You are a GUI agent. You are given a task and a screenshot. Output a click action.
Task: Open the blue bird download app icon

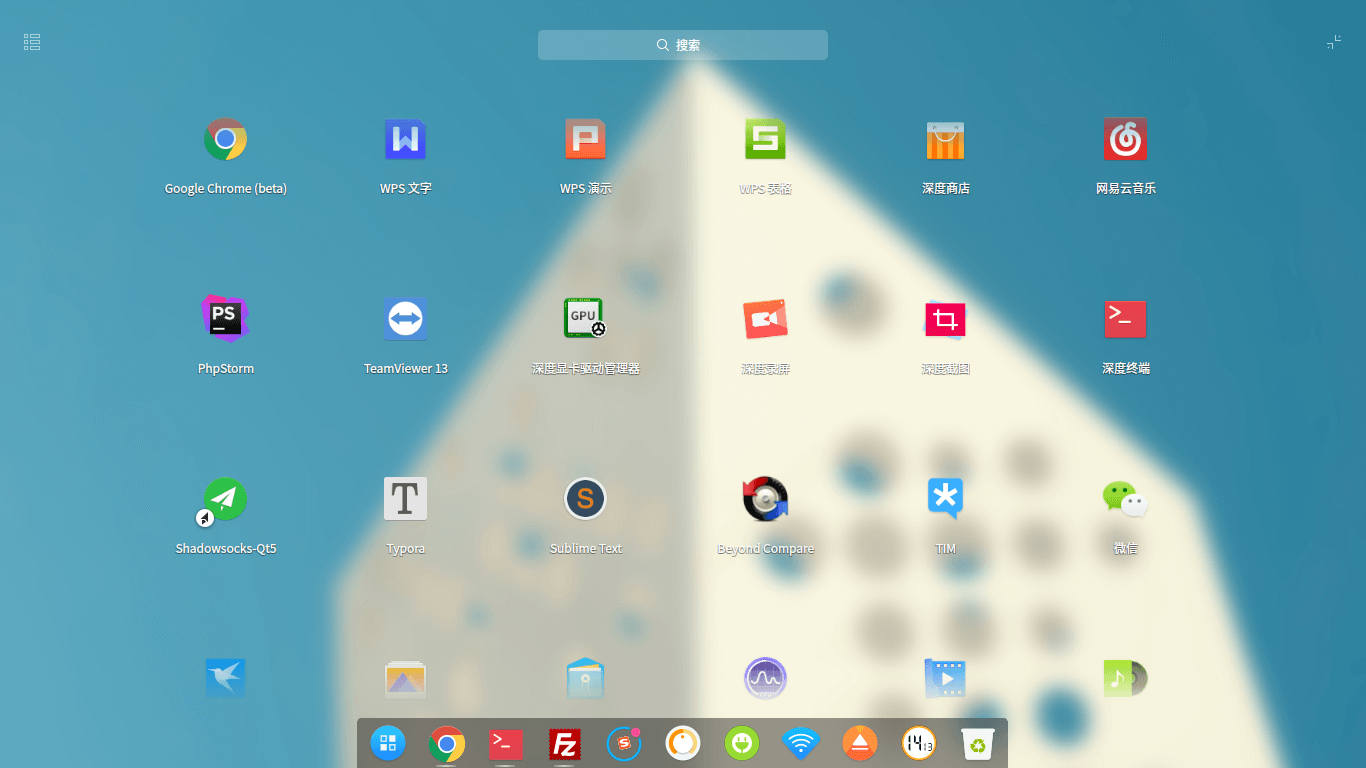click(x=226, y=680)
